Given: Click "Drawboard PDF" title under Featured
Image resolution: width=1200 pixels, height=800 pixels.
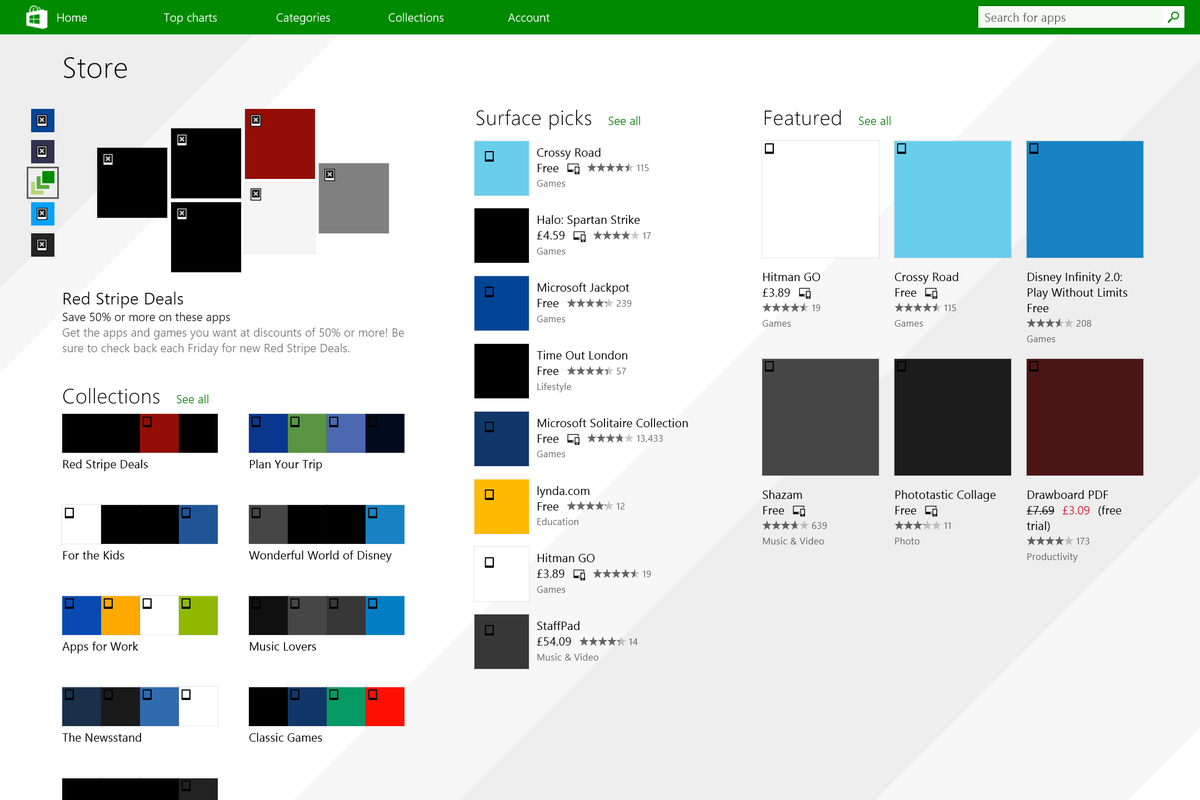Looking at the screenshot, I should click(1067, 495).
